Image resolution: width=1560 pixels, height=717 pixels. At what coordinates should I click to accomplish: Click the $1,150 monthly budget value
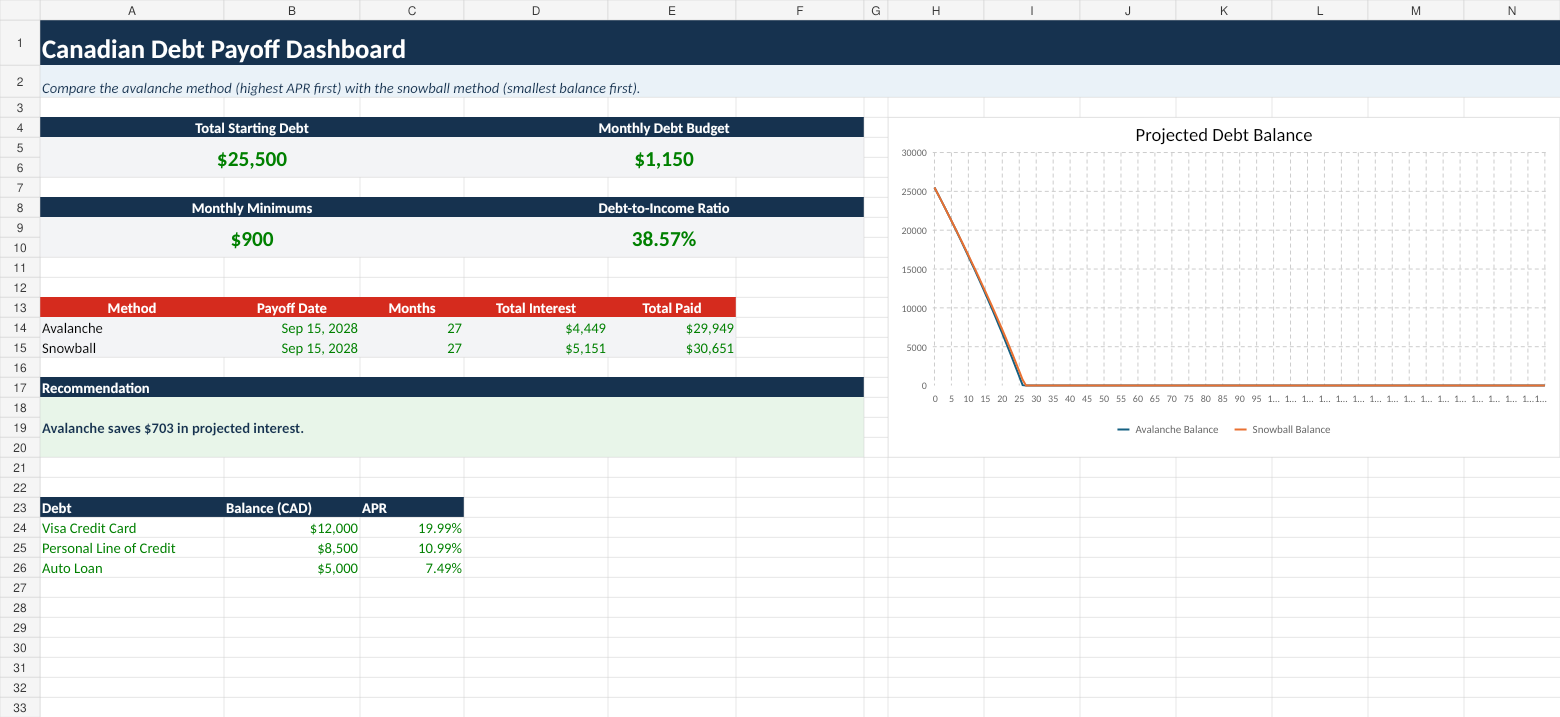coord(664,158)
